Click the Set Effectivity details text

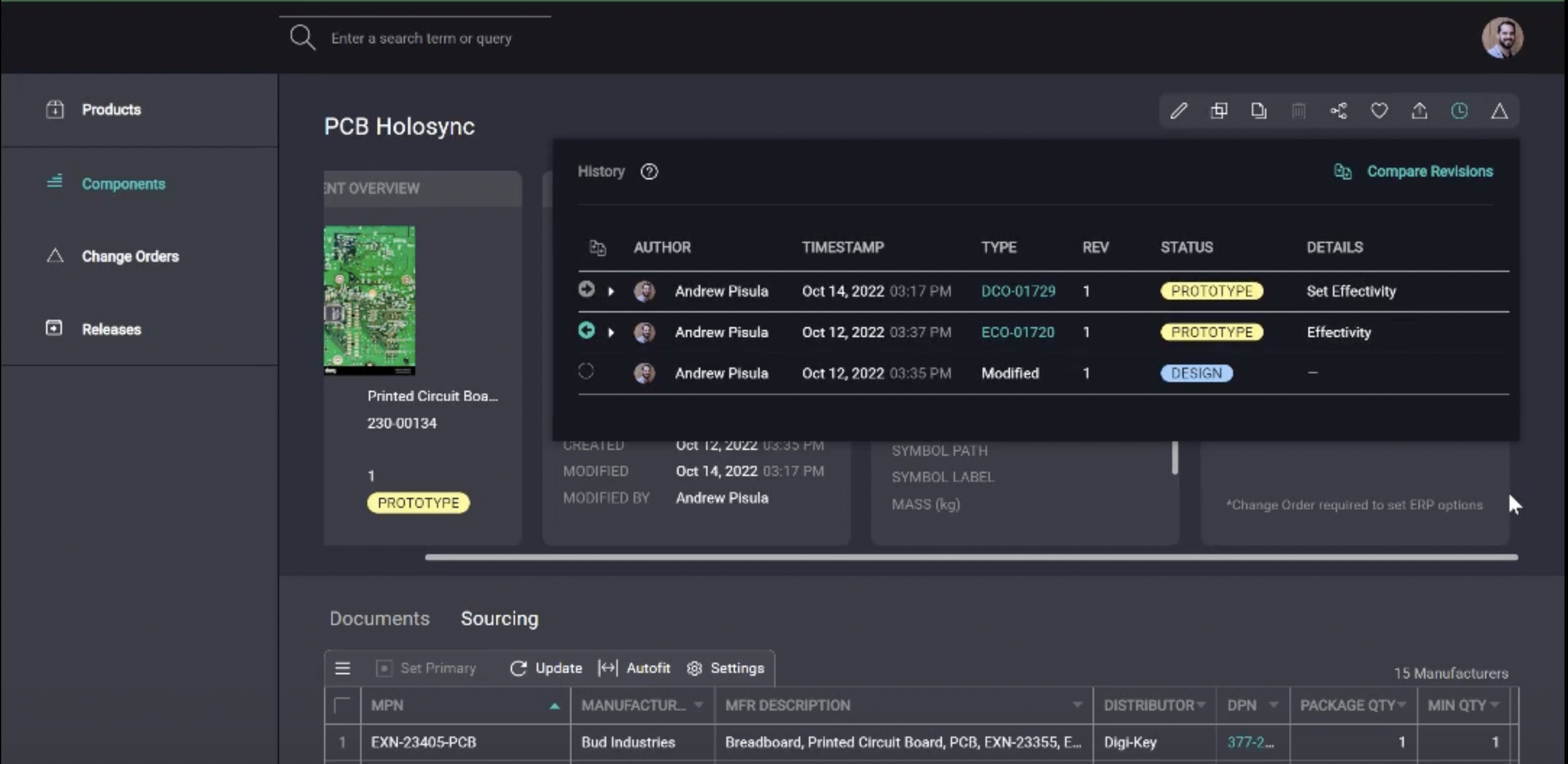click(x=1351, y=291)
